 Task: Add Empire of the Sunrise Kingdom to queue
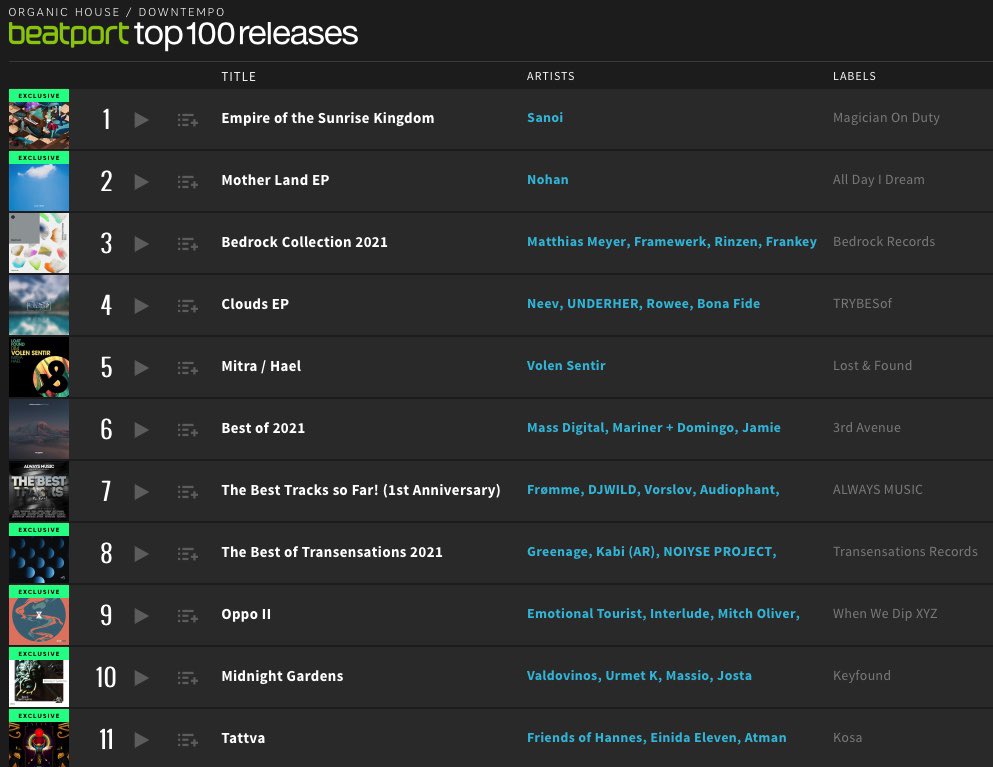coord(187,120)
